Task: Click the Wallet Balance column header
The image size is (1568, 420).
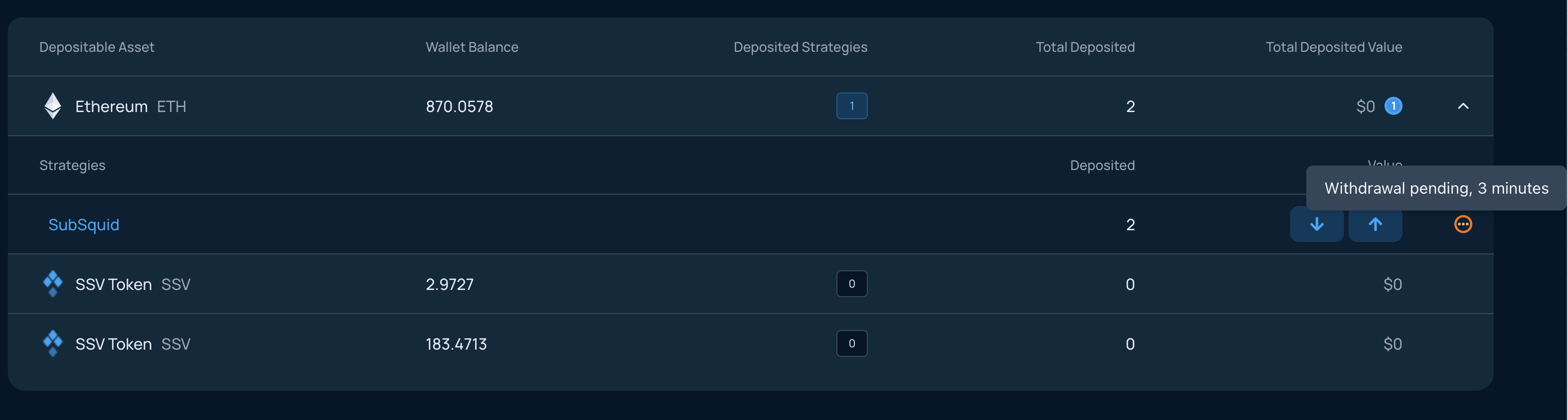Action: click(x=472, y=47)
